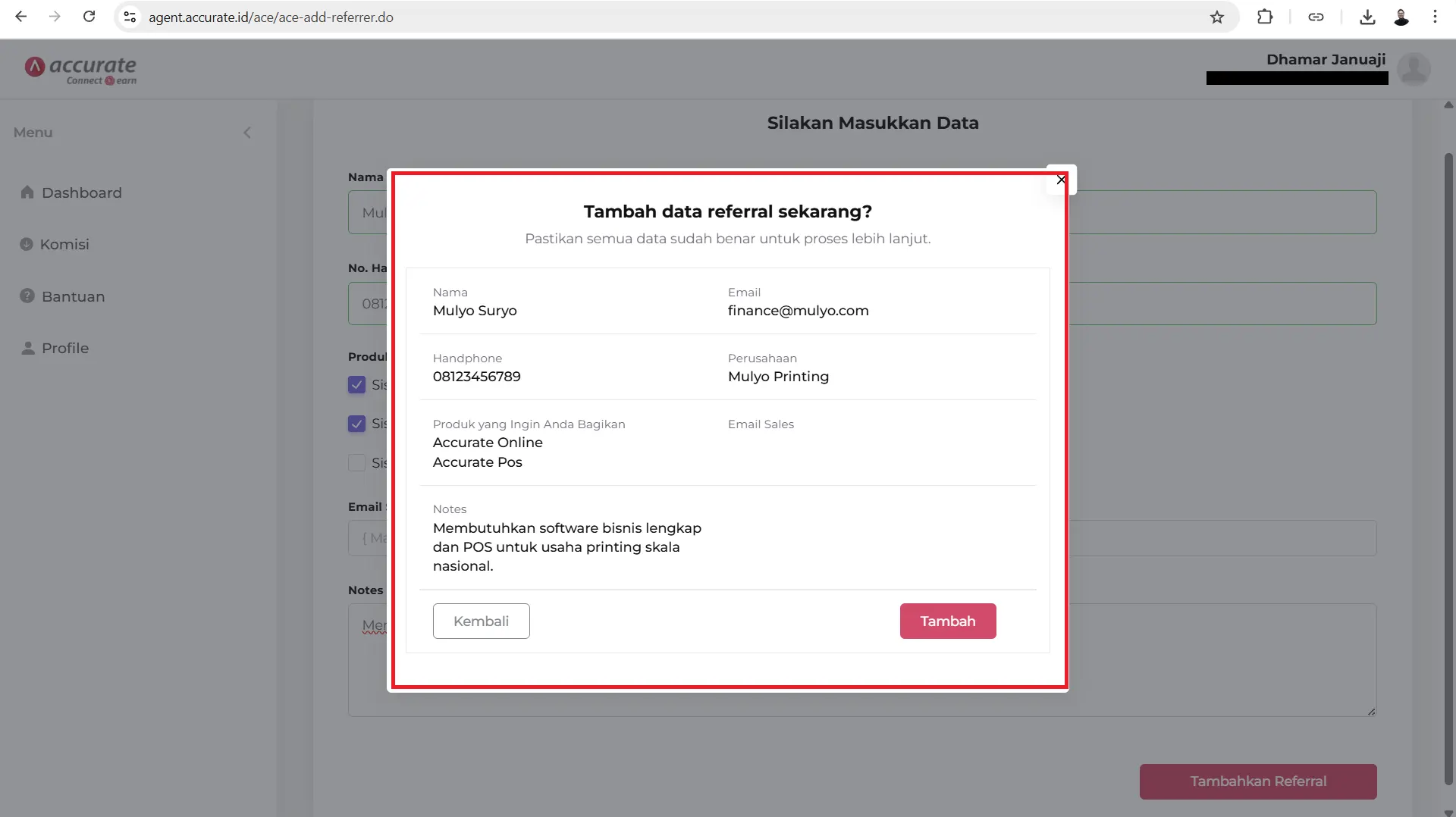The width and height of the screenshot is (1456, 817).
Task: Click the Dhamar Januaji user name
Action: pos(1326,59)
